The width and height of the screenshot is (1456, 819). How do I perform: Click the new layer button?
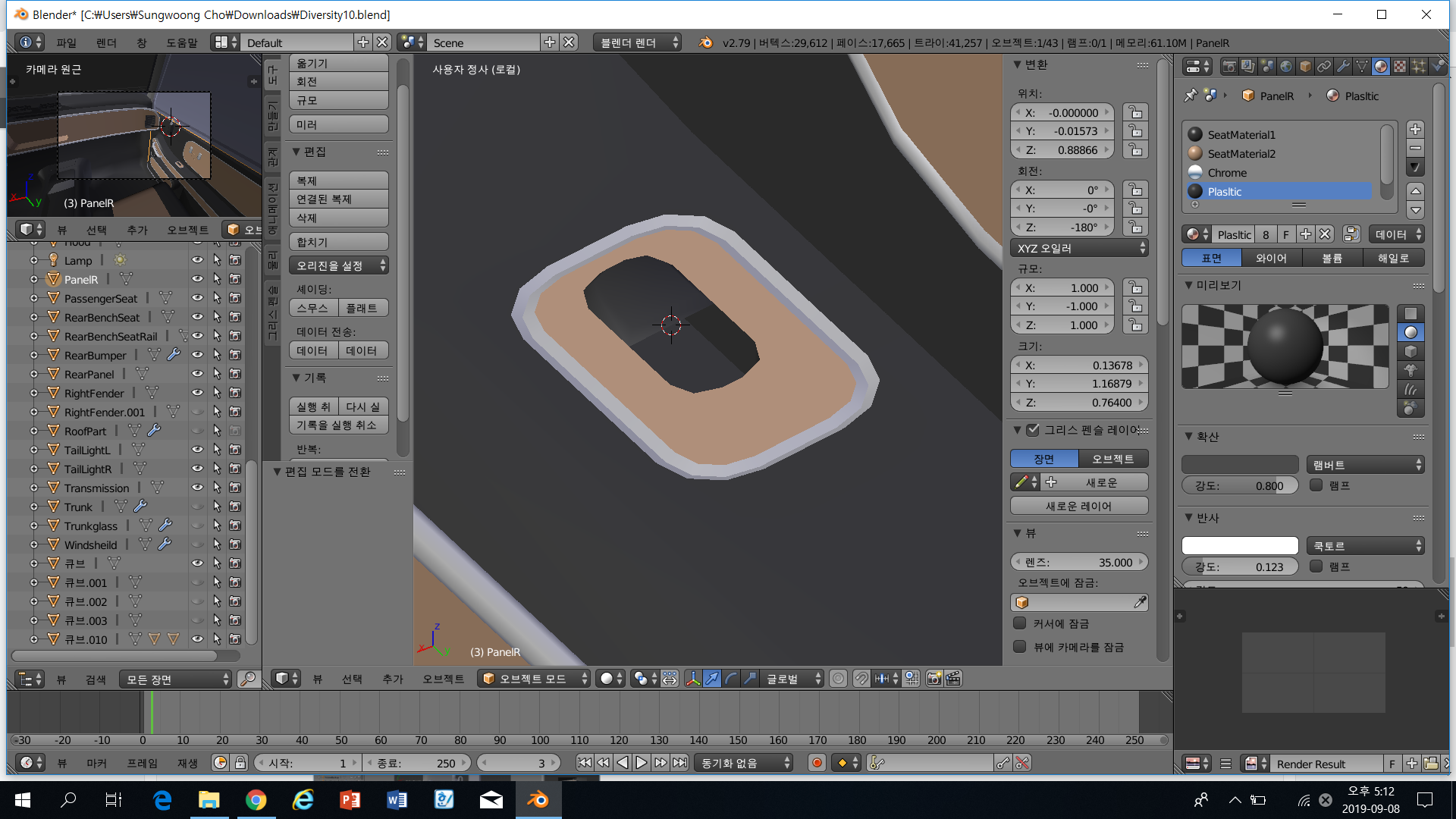(1079, 506)
